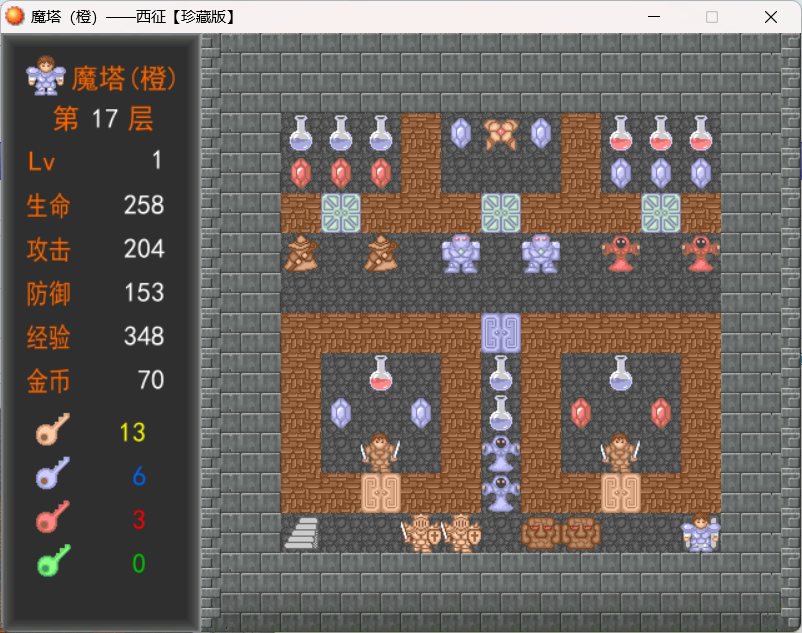
Task: Click the blue gem left of winged item
Action: (x=461, y=133)
